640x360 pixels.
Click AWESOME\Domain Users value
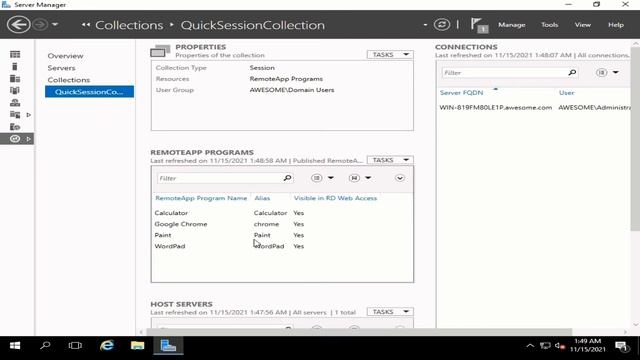click(292, 90)
